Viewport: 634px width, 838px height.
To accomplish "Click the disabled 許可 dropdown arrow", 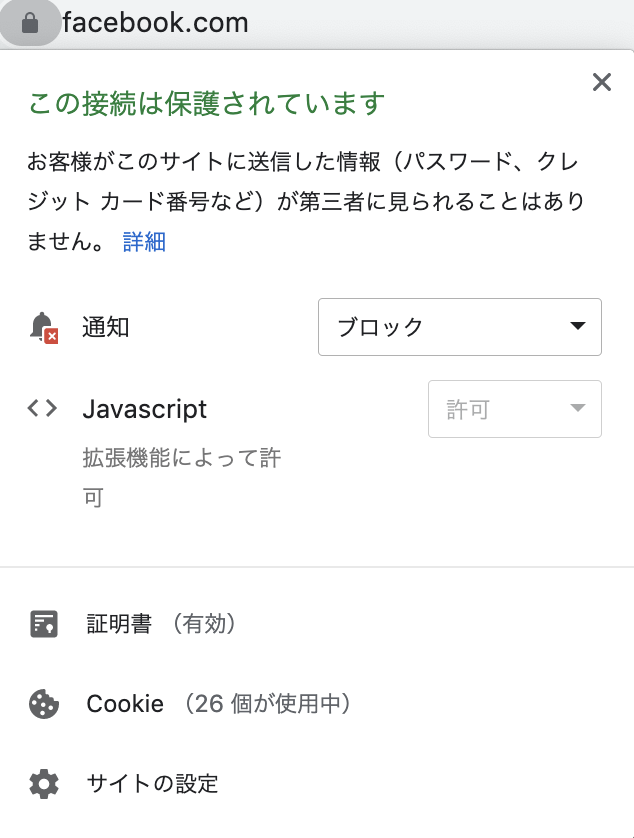I will click(x=578, y=409).
